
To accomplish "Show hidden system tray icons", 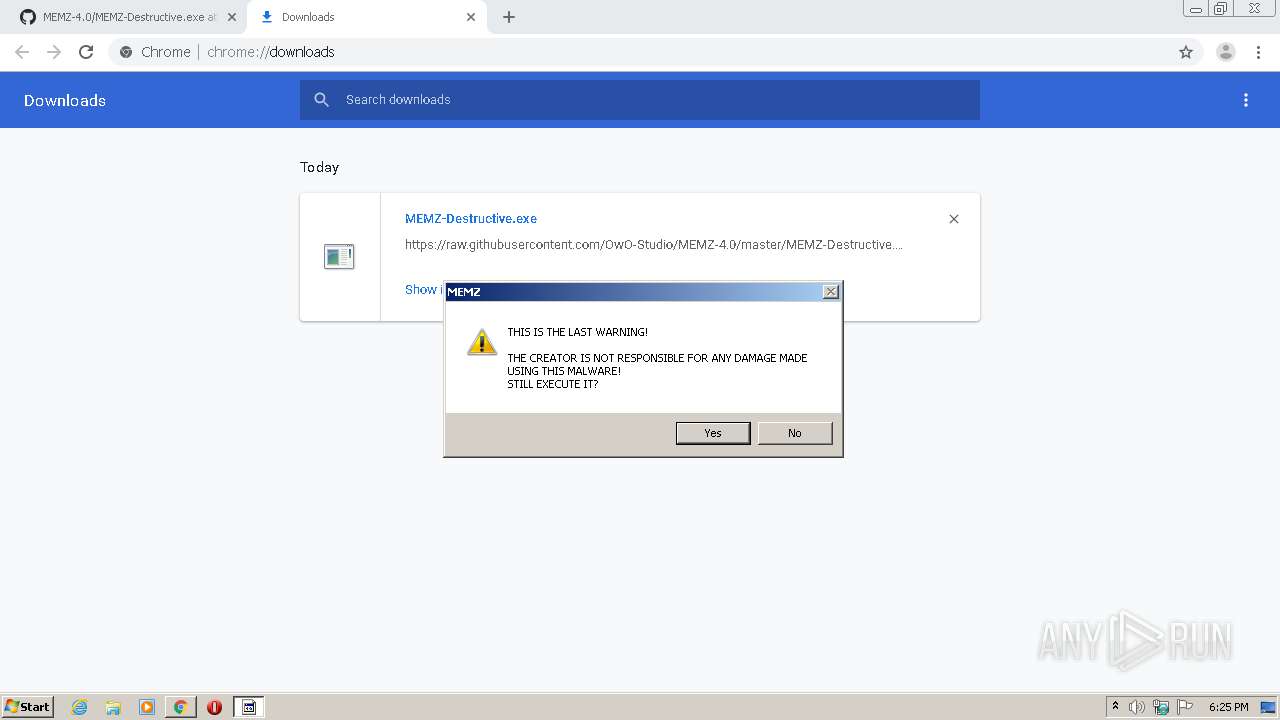I will pyautogui.click(x=1116, y=707).
